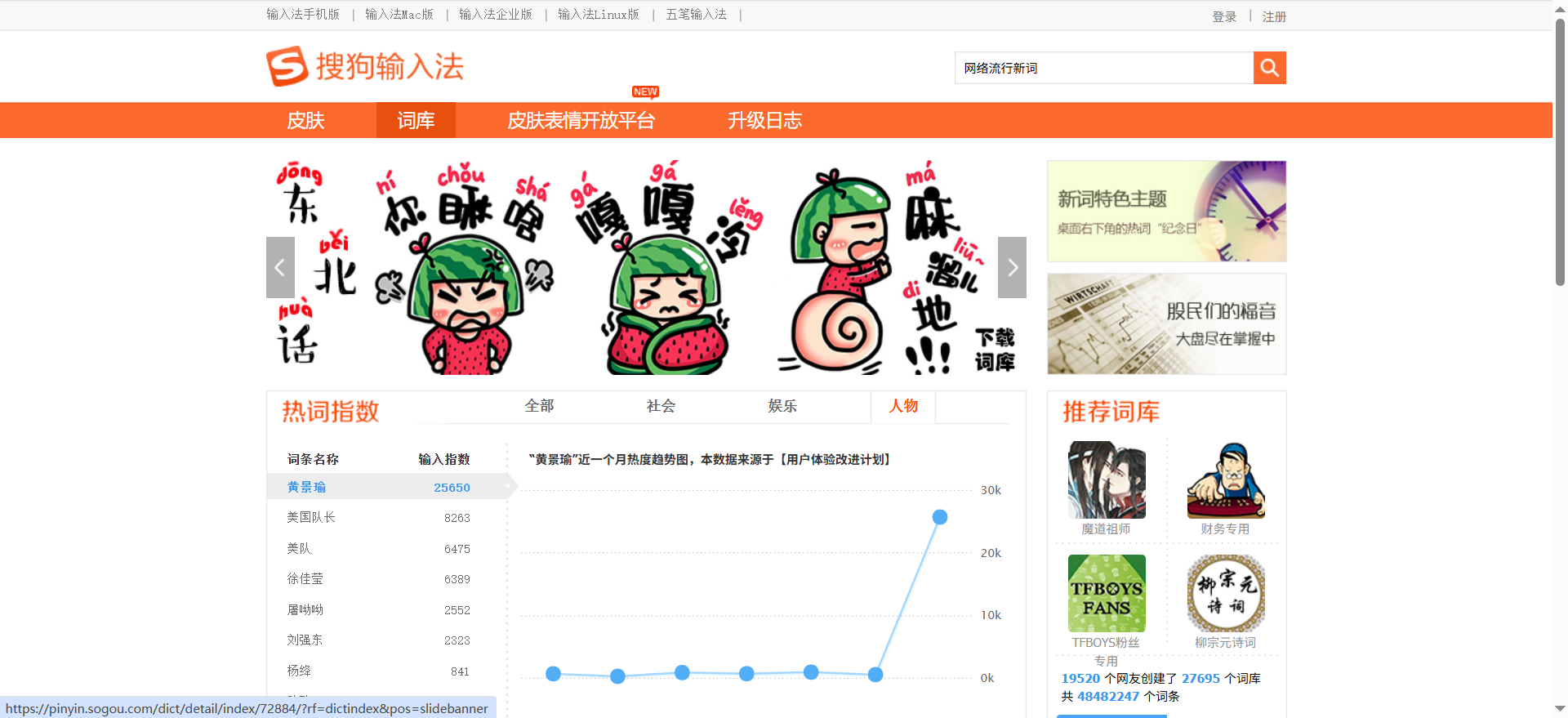Open the 输入法手机版 link

302,15
